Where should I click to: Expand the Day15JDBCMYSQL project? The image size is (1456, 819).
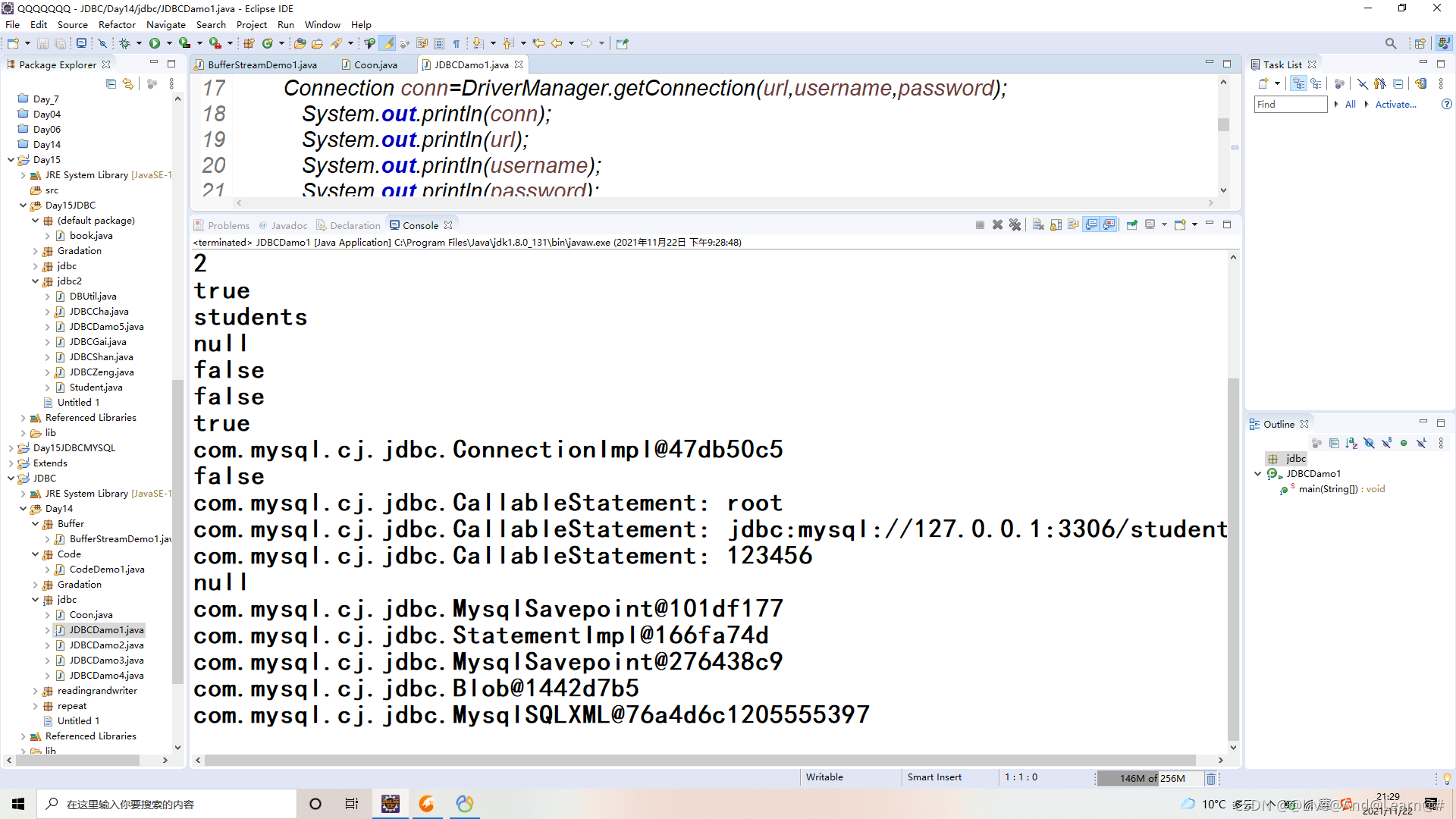coord(11,448)
